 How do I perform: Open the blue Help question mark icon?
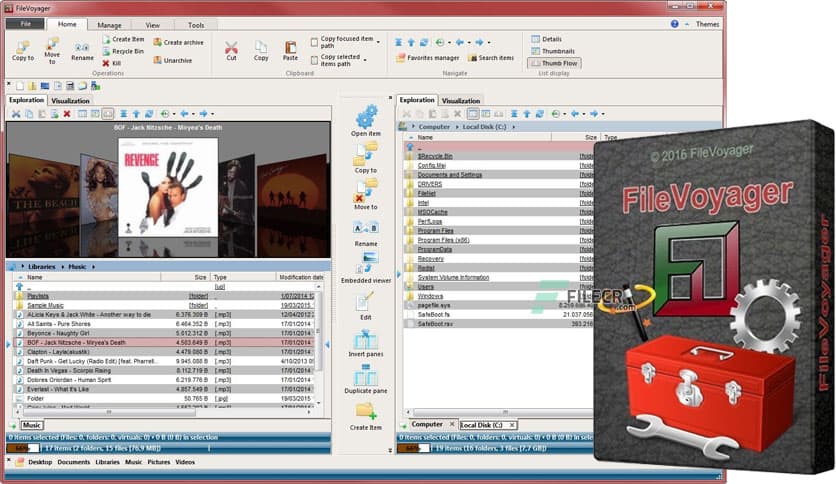674,24
